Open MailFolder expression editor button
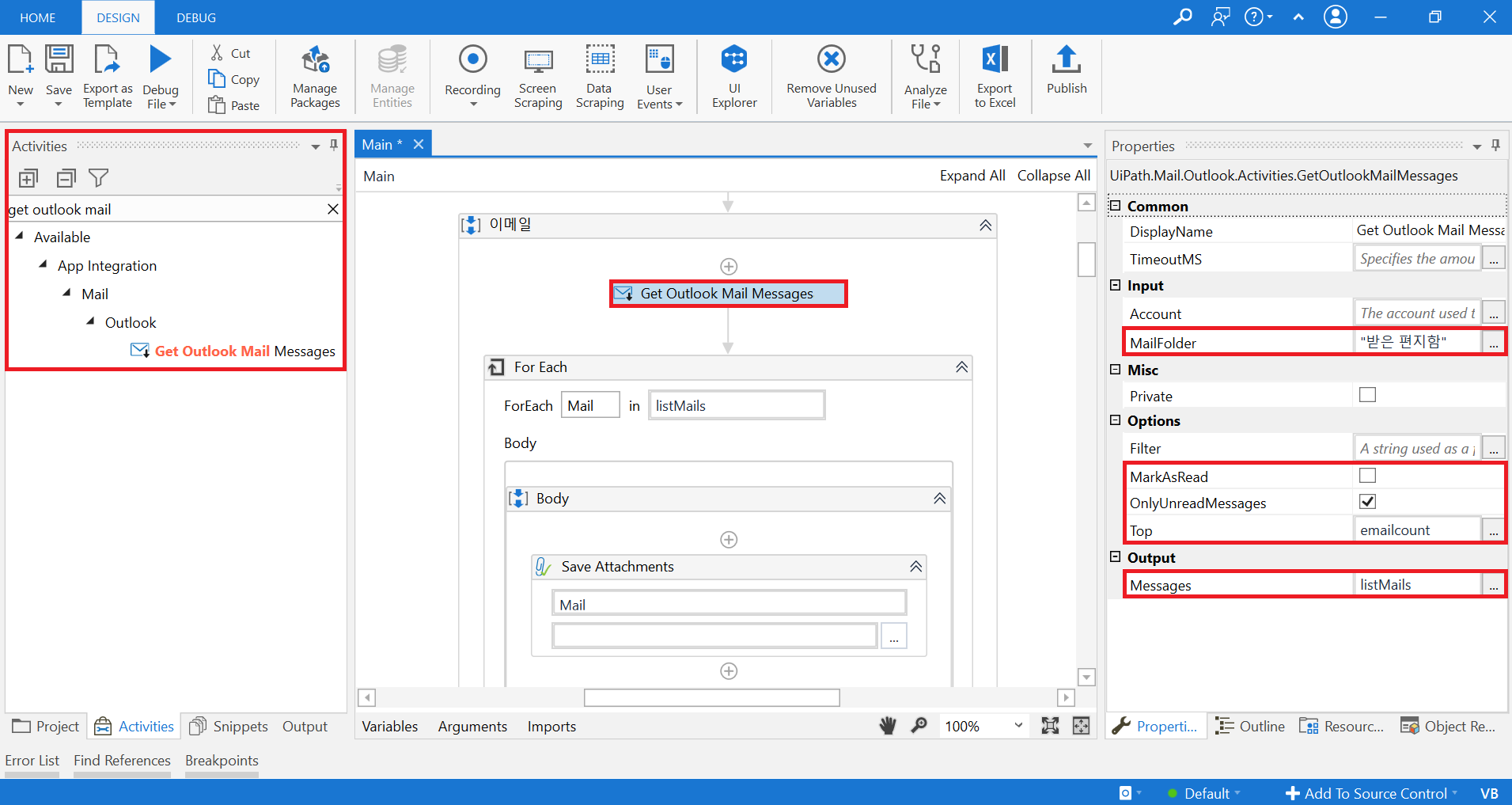The width and height of the screenshot is (1512, 805). pyautogui.click(x=1494, y=342)
